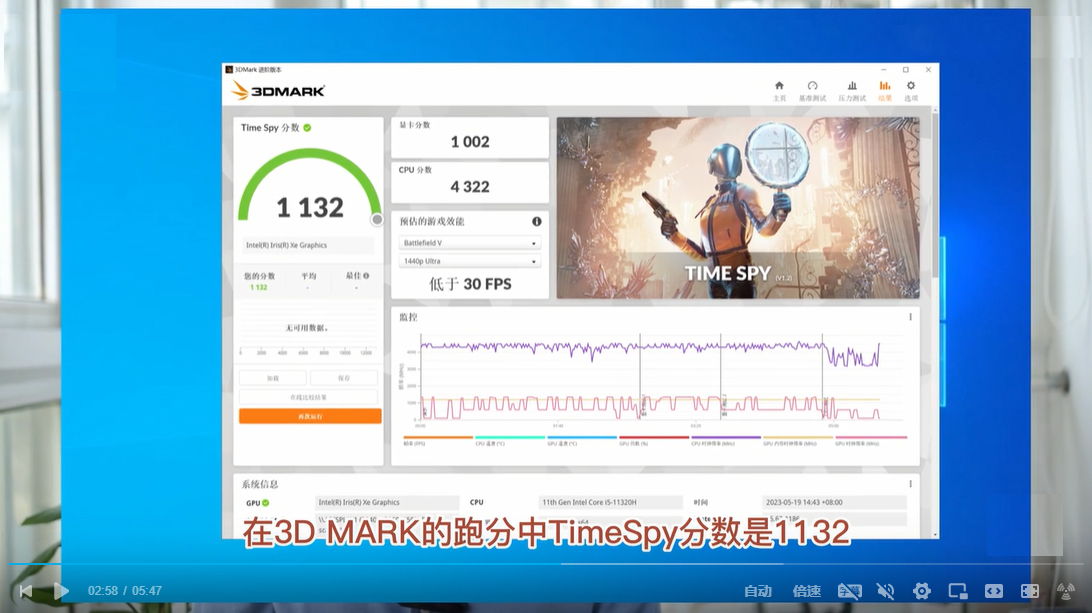The width and height of the screenshot is (1092, 613).
Task: Open the Benchmarks (基准测试) tab
Action: (812, 91)
